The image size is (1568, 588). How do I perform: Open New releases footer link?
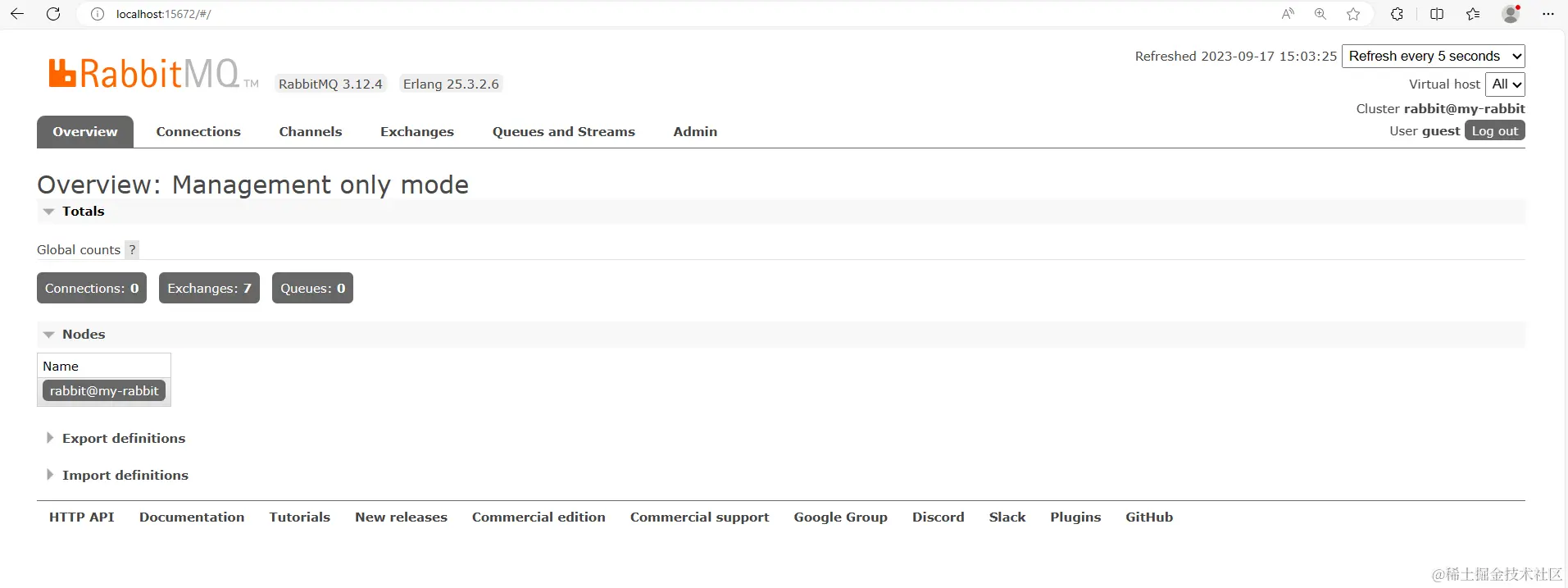click(x=401, y=517)
